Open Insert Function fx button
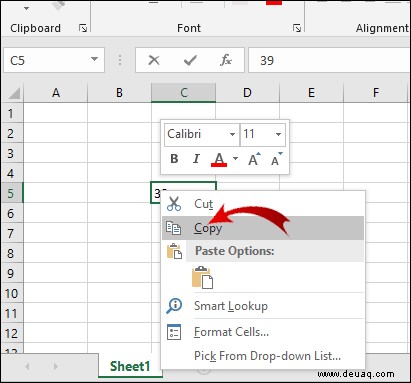This screenshot has width=411, height=383. point(226,60)
